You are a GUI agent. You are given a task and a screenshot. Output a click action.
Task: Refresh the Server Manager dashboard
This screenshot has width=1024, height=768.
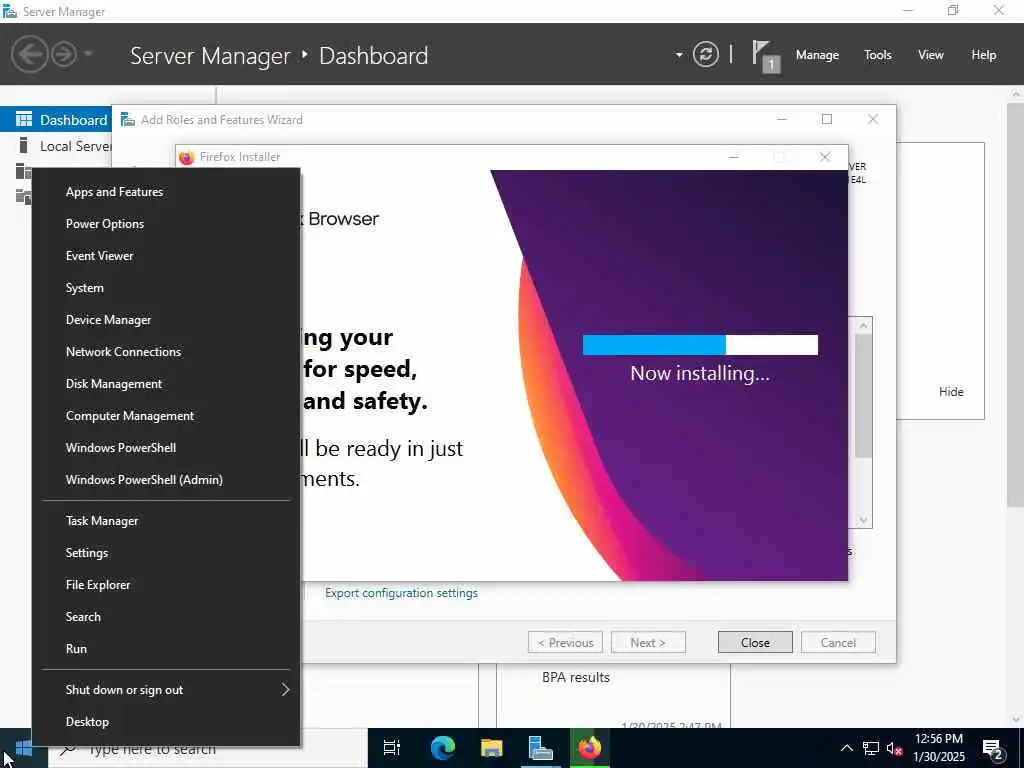pyautogui.click(x=706, y=54)
